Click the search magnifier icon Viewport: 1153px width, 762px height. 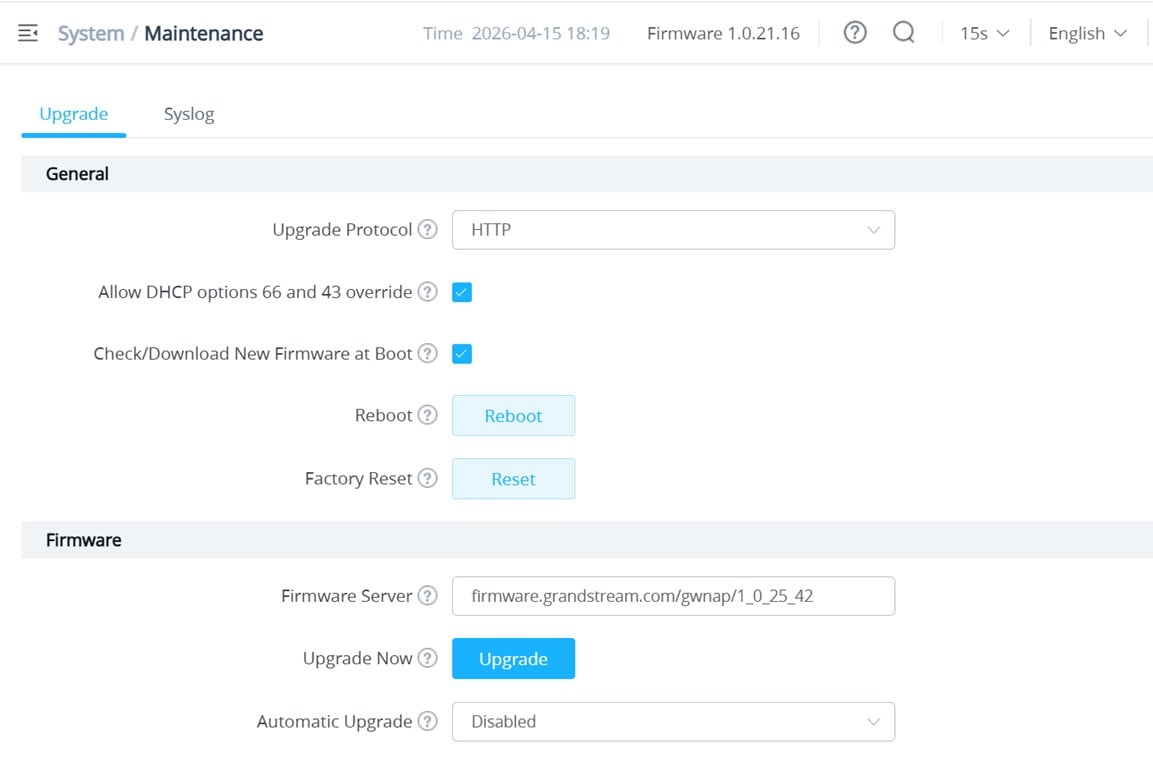904,33
